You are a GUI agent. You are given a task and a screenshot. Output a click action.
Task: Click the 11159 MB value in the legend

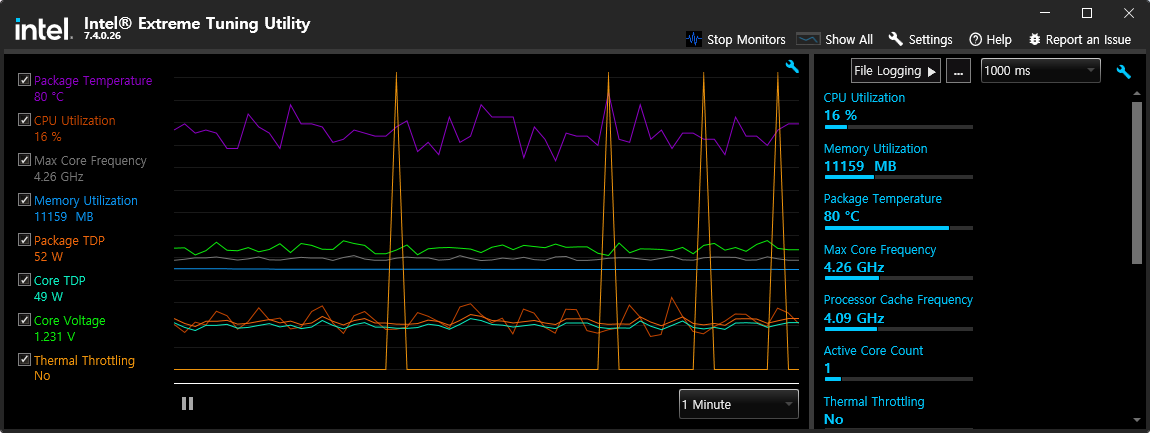pos(64,216)
